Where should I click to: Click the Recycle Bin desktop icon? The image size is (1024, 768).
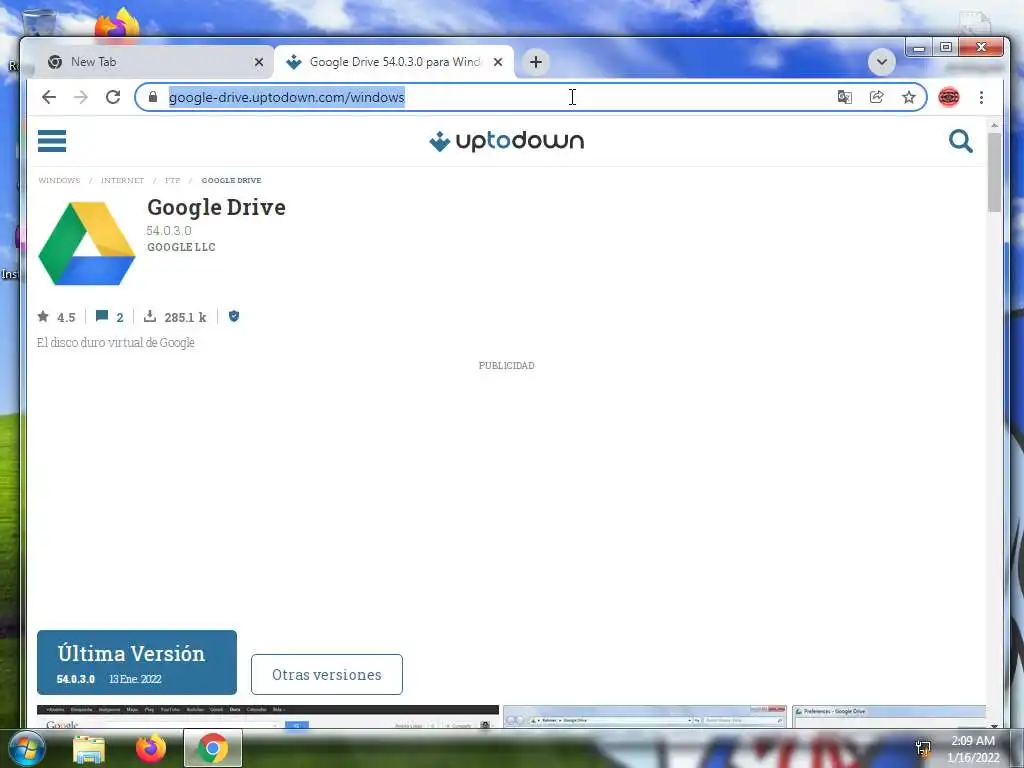pyautogui.click(x=39, y=22)
